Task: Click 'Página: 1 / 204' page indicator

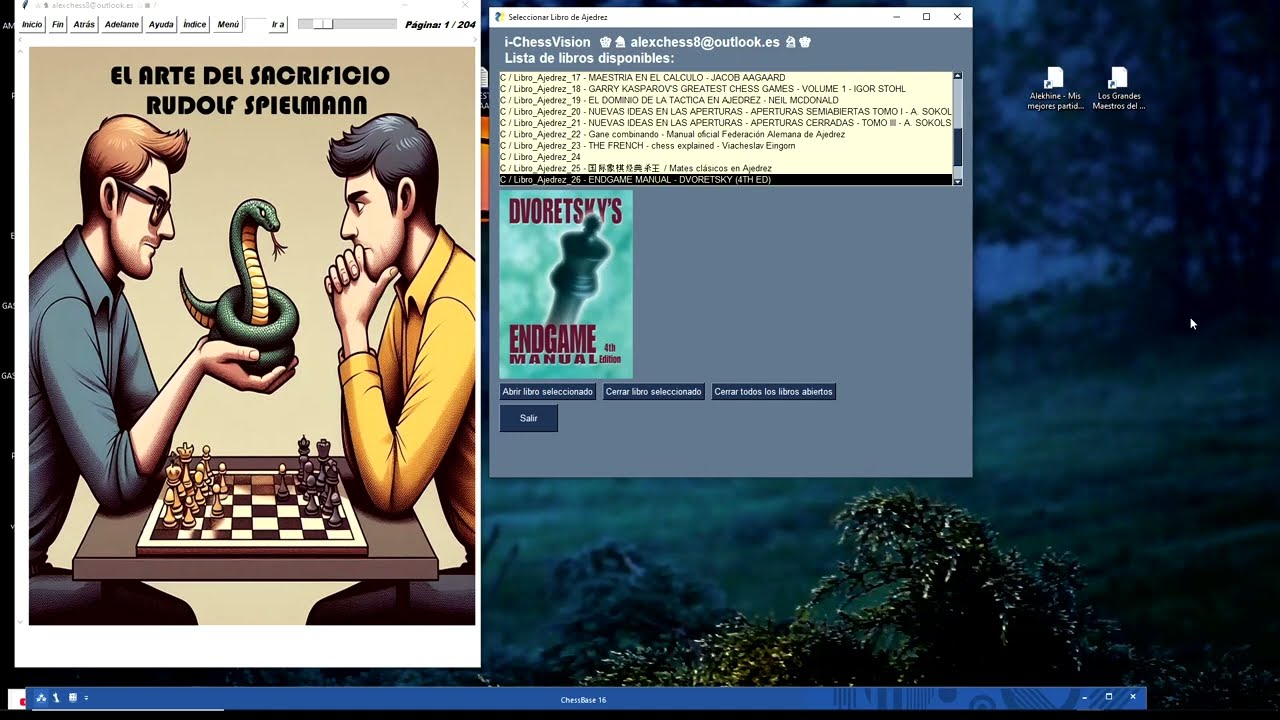Action: (x=440, y=24)
